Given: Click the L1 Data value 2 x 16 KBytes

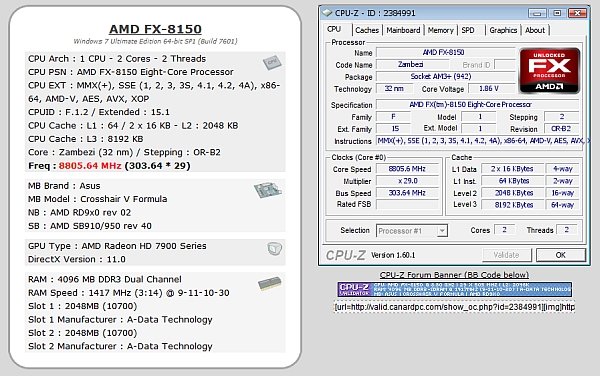Looking at the screenshot, I should coord(512,169).
